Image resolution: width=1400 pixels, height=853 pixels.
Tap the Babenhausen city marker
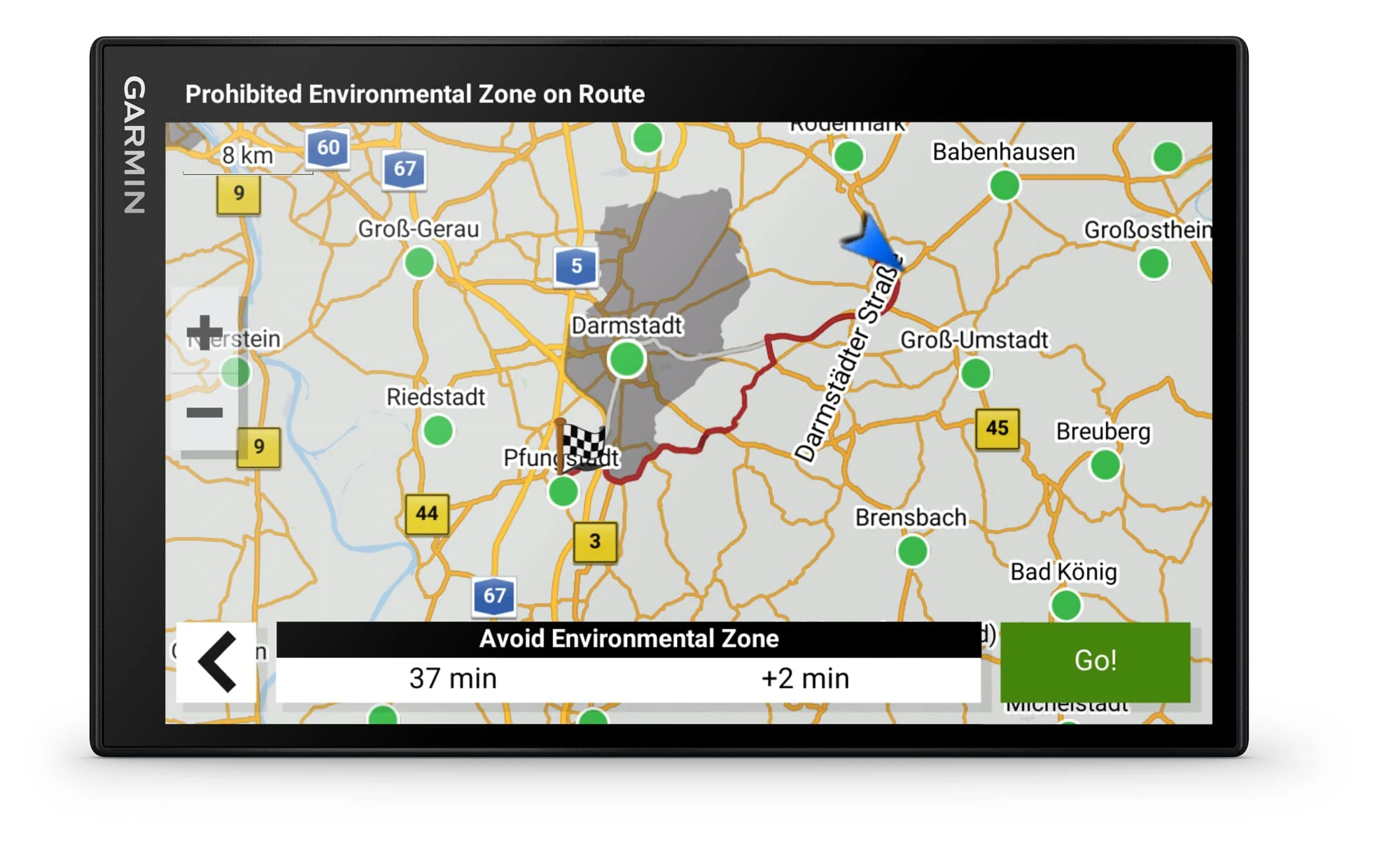[x=1004, y=185]
